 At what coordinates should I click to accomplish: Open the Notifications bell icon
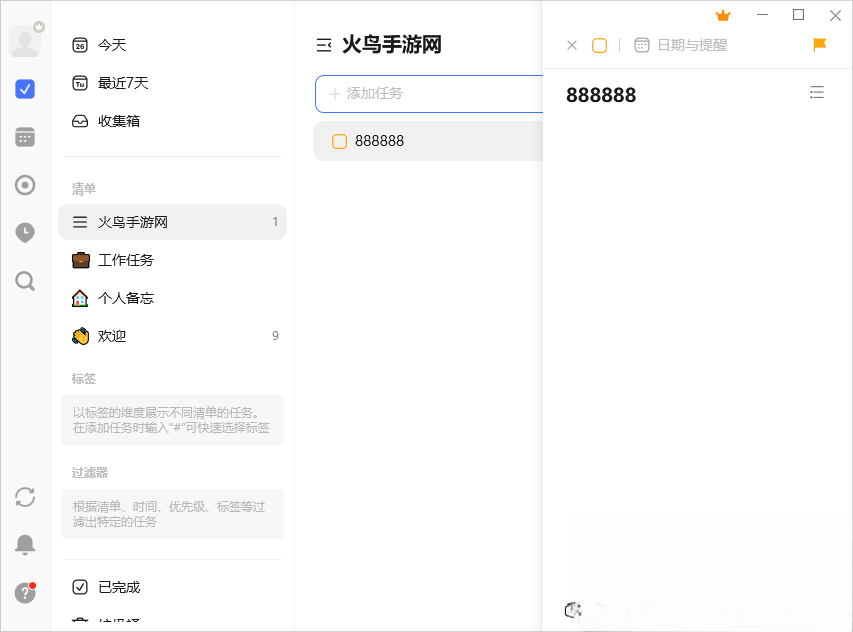point(25,544)
